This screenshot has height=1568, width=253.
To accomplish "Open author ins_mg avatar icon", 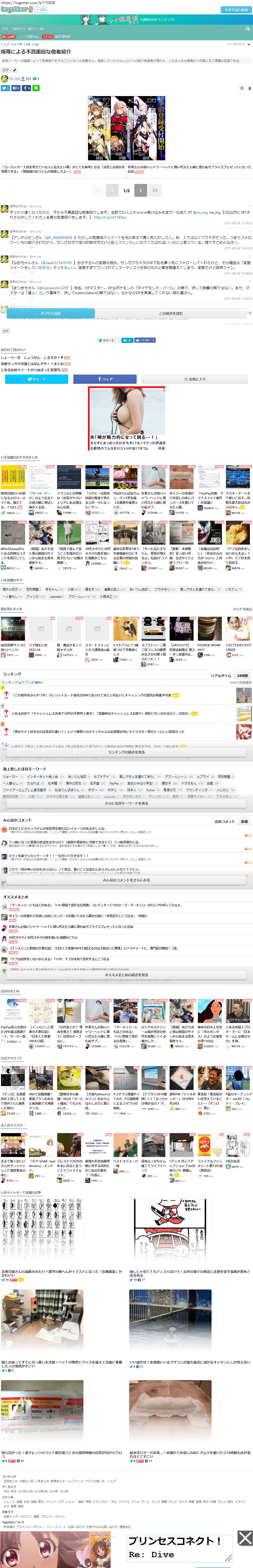I will tap(4, 79).
